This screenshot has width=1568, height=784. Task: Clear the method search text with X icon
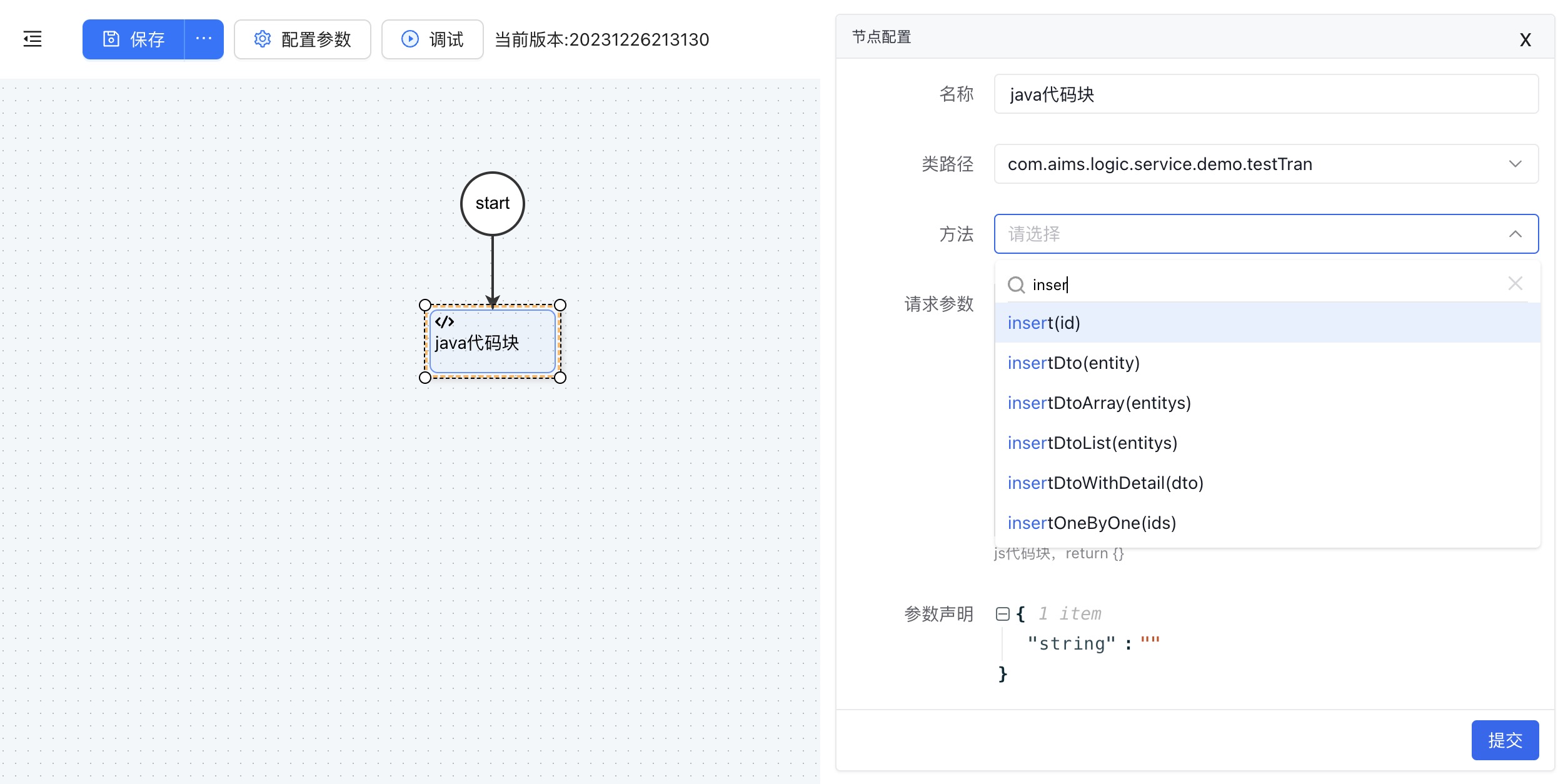tap(1515, 284)
